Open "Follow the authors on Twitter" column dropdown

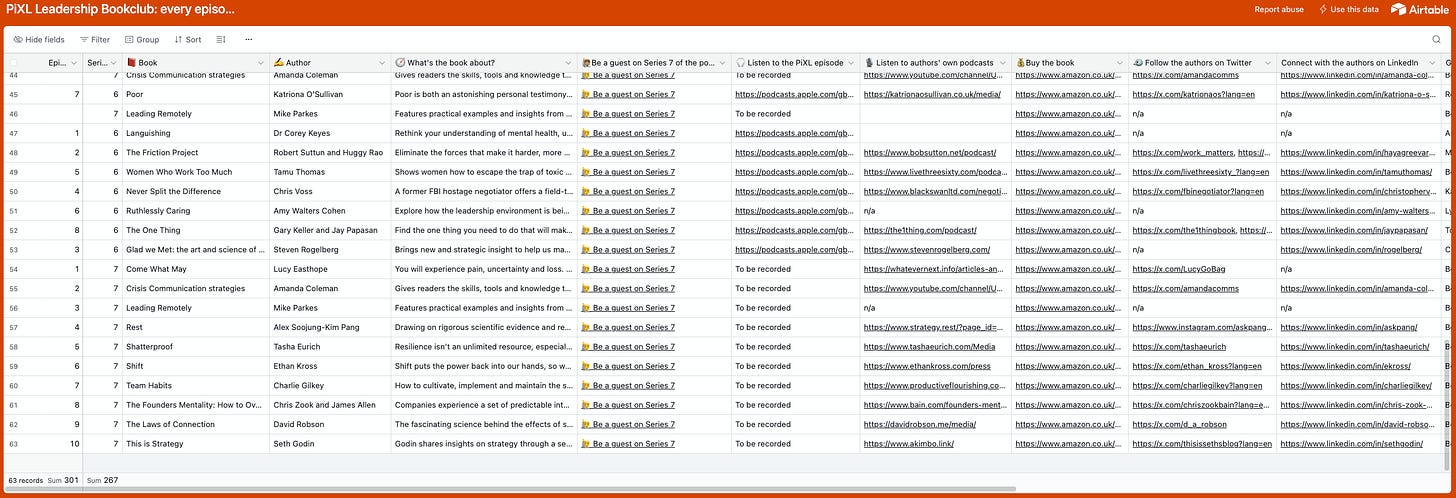[1267, 62]
